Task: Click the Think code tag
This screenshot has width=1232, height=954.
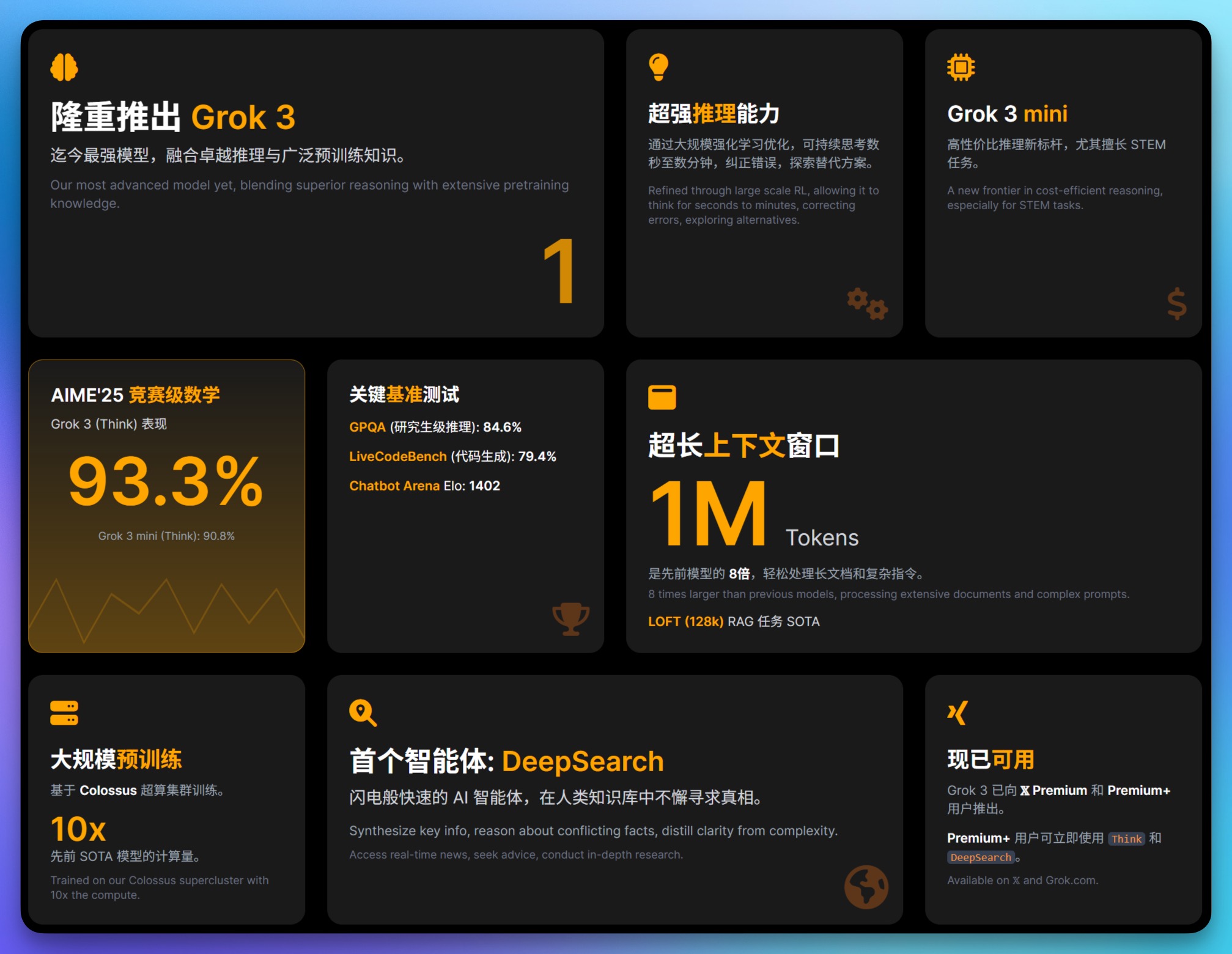Action: 1126,839
